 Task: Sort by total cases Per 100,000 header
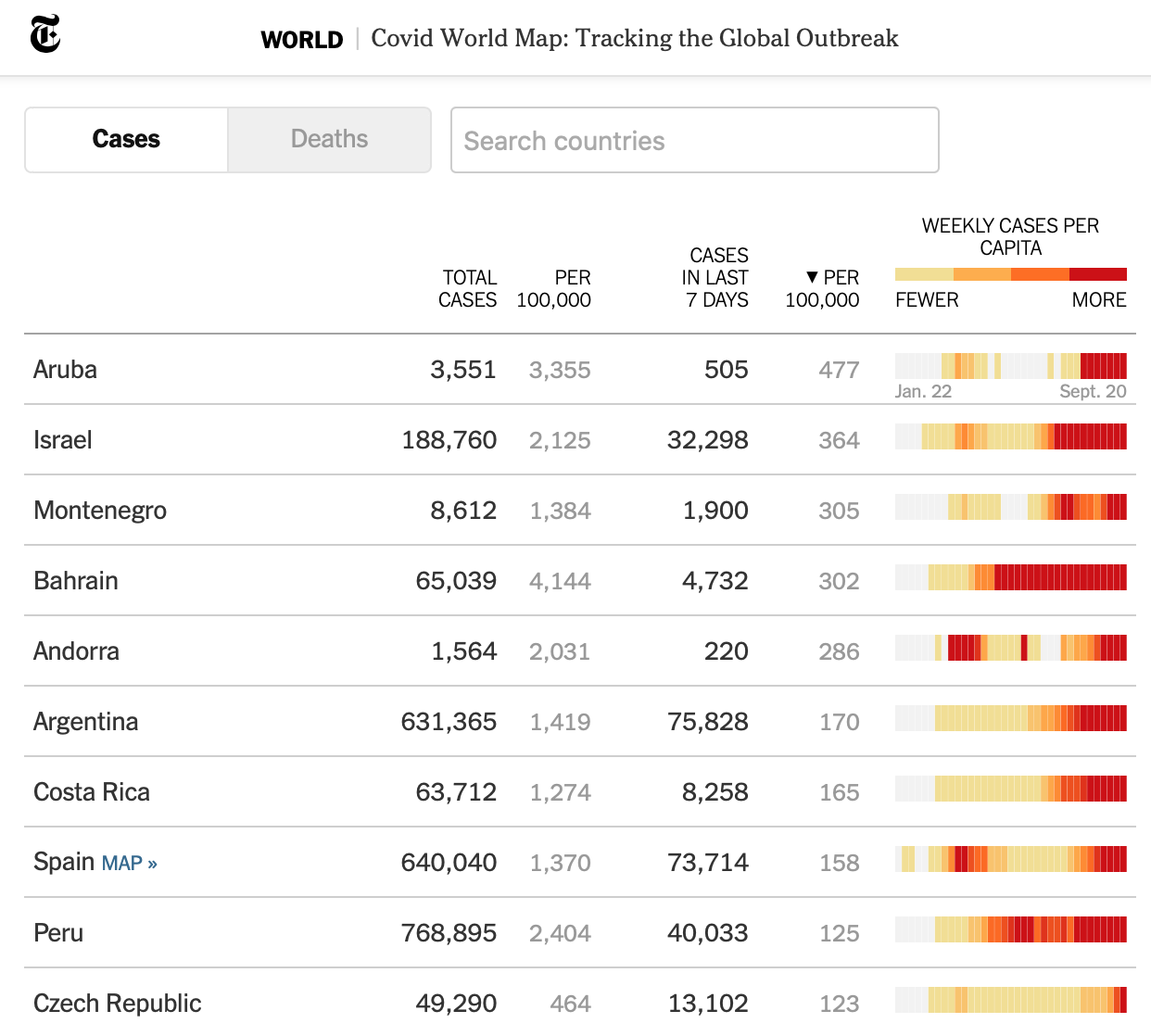pos(554,289)
